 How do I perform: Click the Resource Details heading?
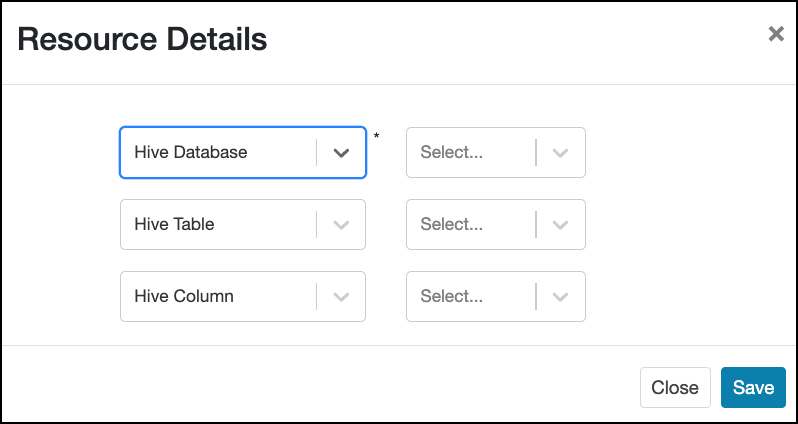point(142,40)
